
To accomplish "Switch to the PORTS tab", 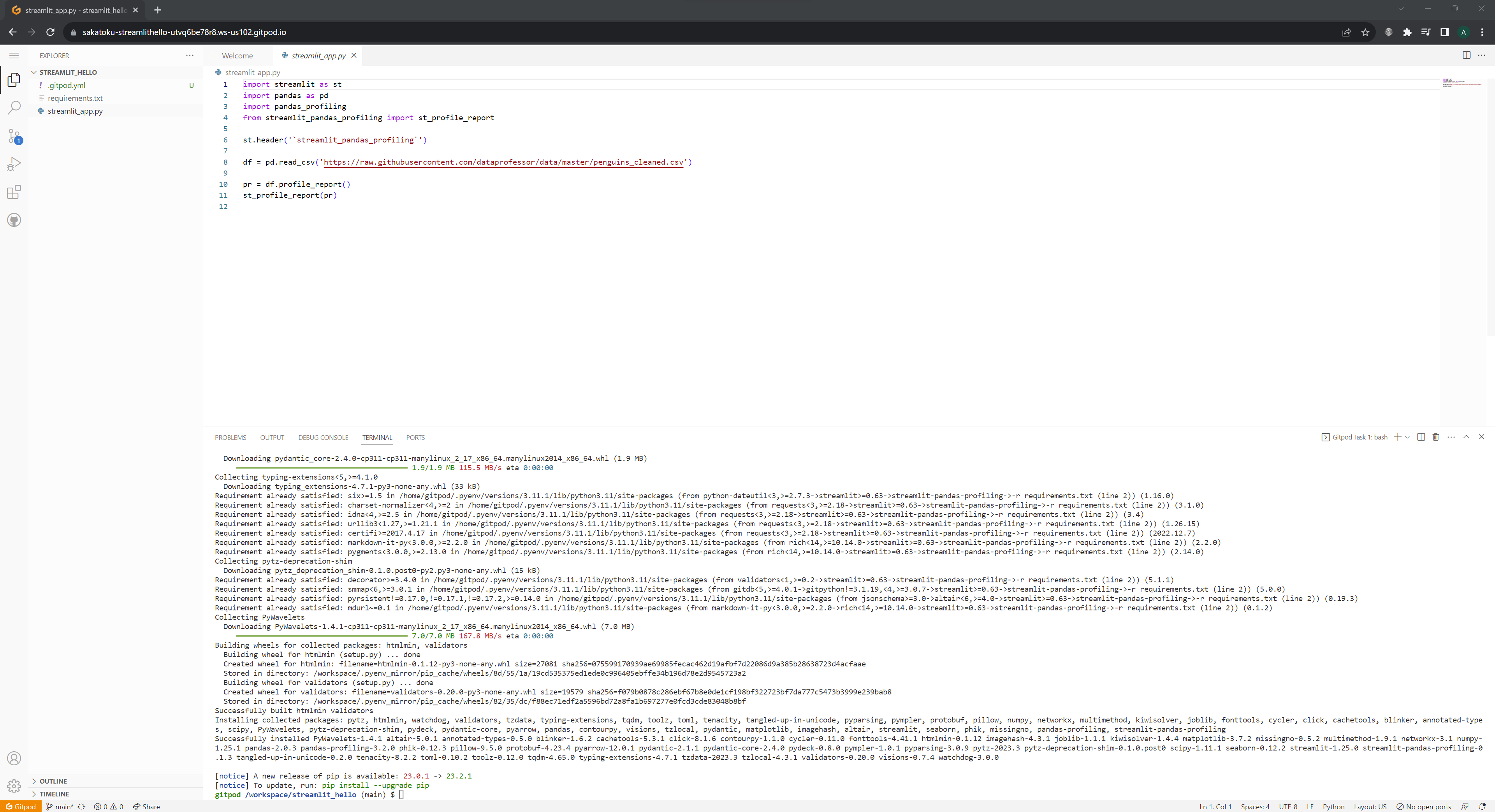I will coord(415,438).
